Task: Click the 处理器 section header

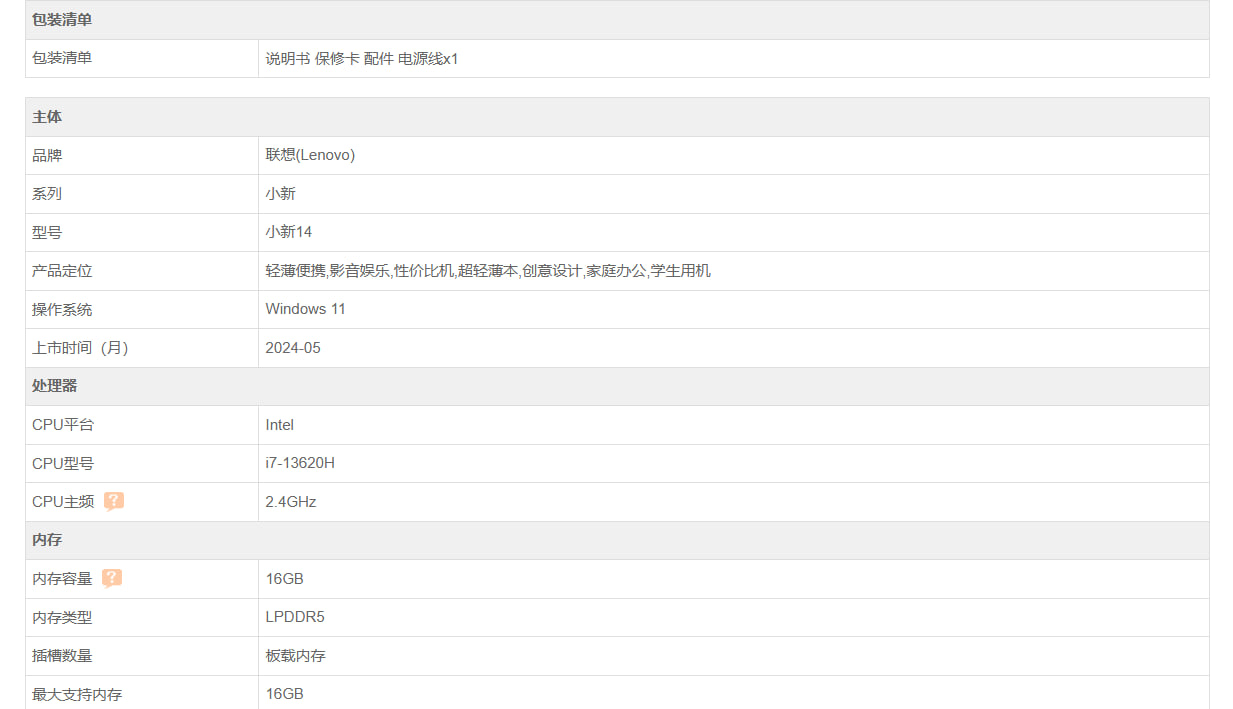Action: click(54, 386)
